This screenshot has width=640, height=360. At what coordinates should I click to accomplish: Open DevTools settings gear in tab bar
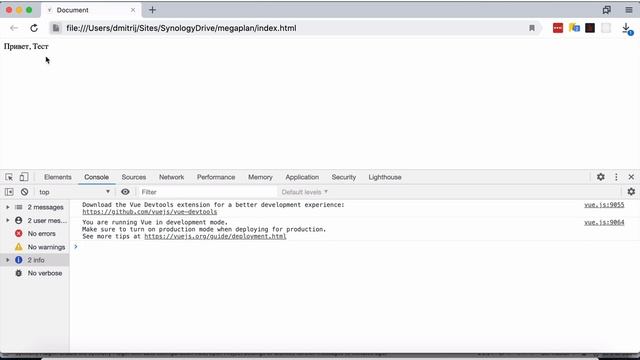click(600, 177)
